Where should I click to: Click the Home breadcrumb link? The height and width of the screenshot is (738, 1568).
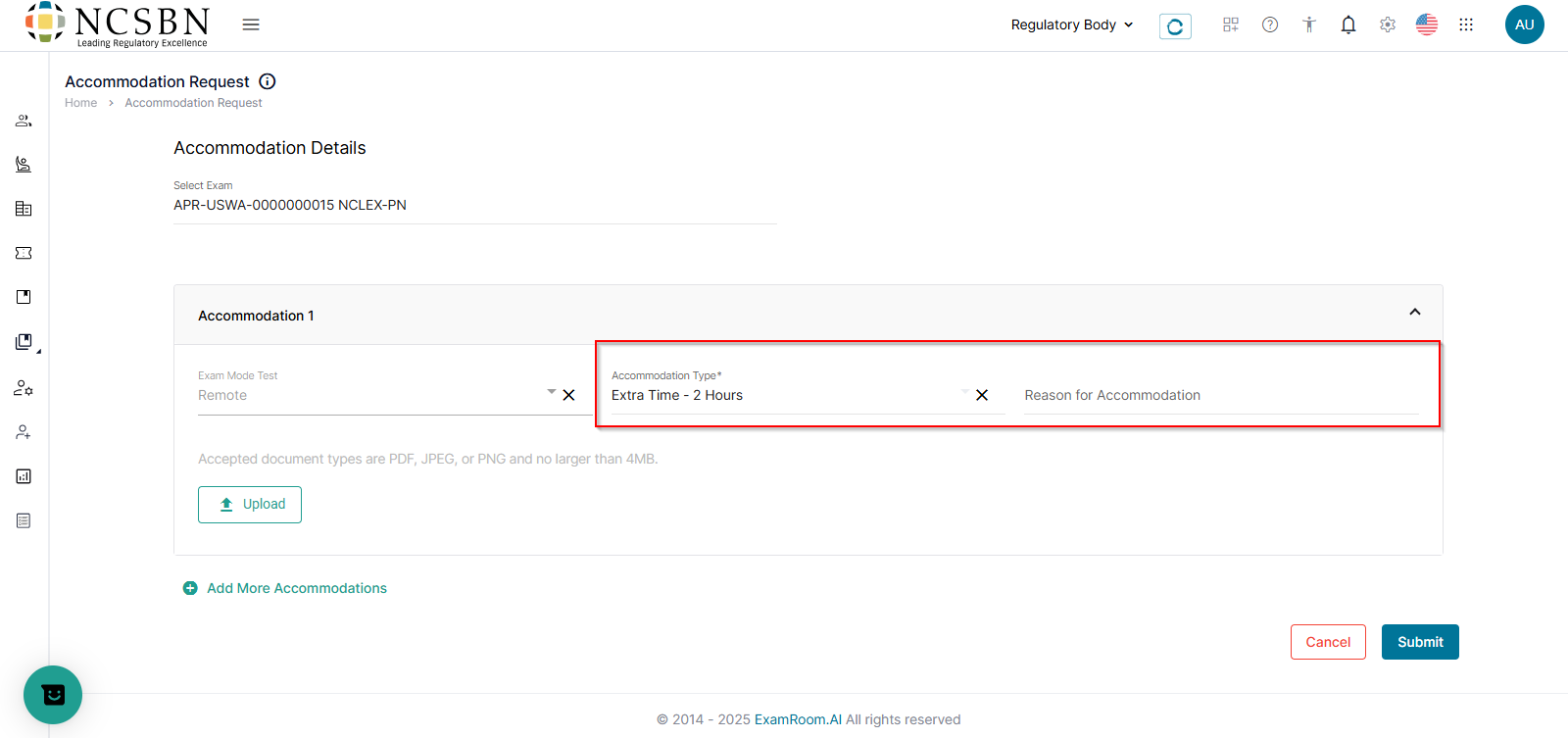pyautogui.click(x=80, y=103)
